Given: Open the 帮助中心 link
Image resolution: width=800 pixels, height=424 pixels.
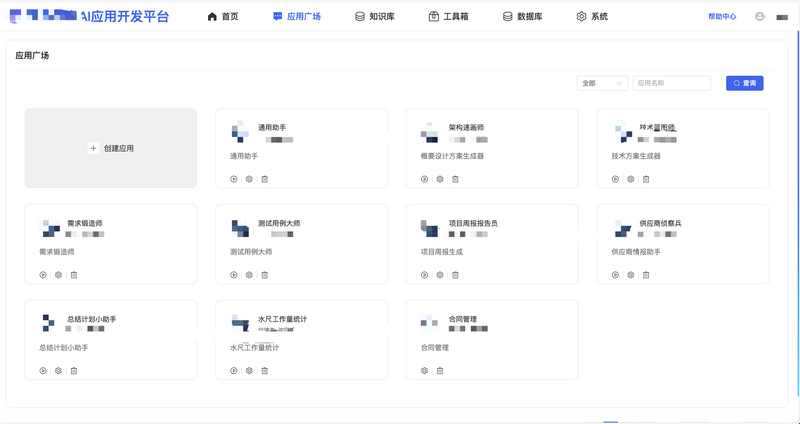Looking at the screenshot, I should [x=722, y=16].
